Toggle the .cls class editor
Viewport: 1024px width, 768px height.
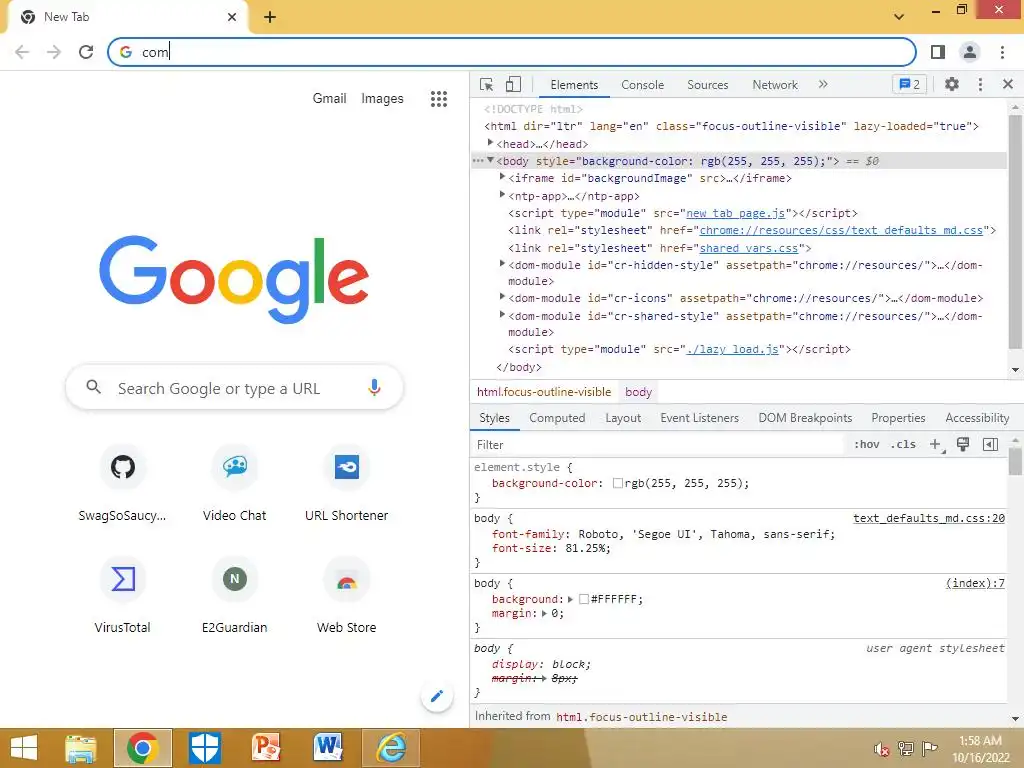pos(903,445)
